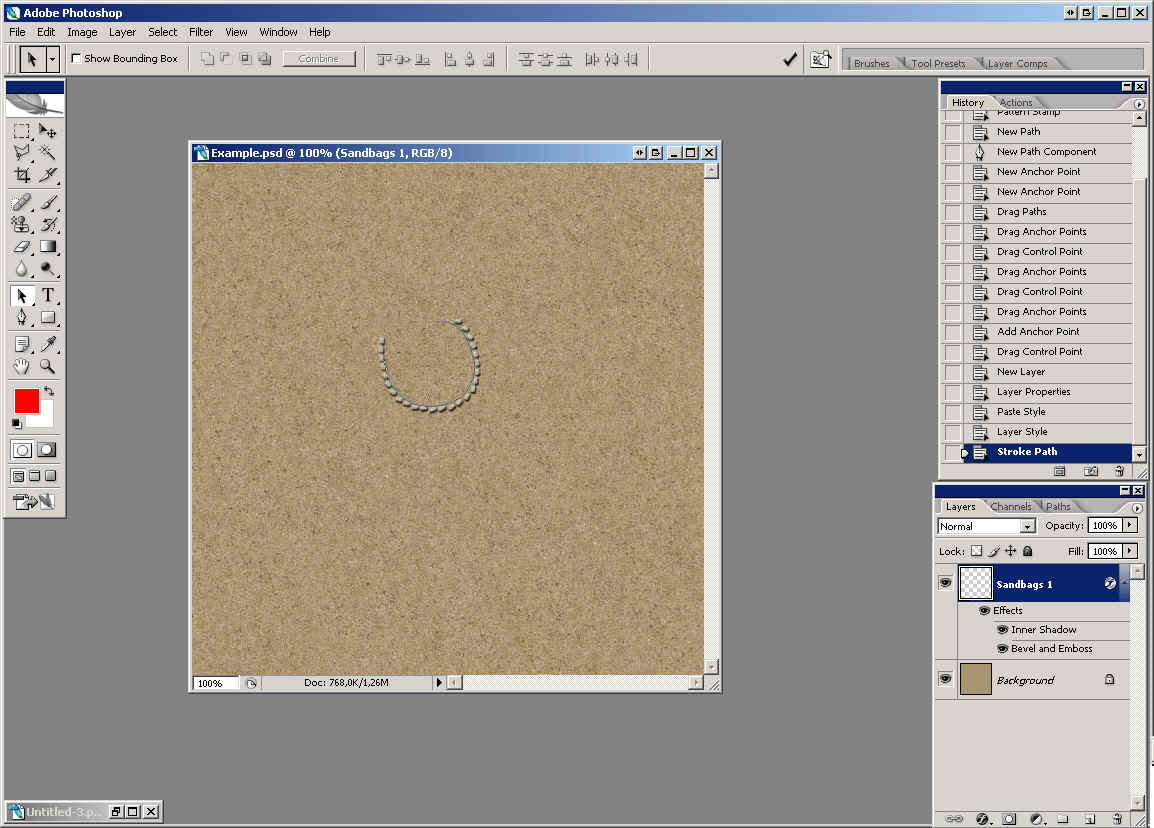Hide the Background layer eye icon
This screenshot has height=828, width=1154.
tap(945, 679)
